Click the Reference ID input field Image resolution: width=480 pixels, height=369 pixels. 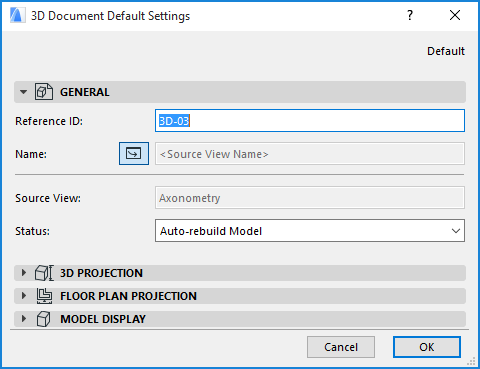tap(310, 120)
